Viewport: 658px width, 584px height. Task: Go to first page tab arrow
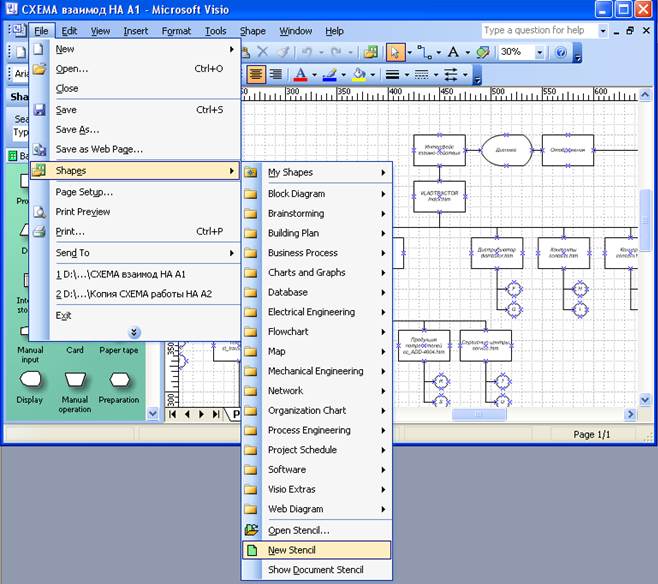[172, 415]
